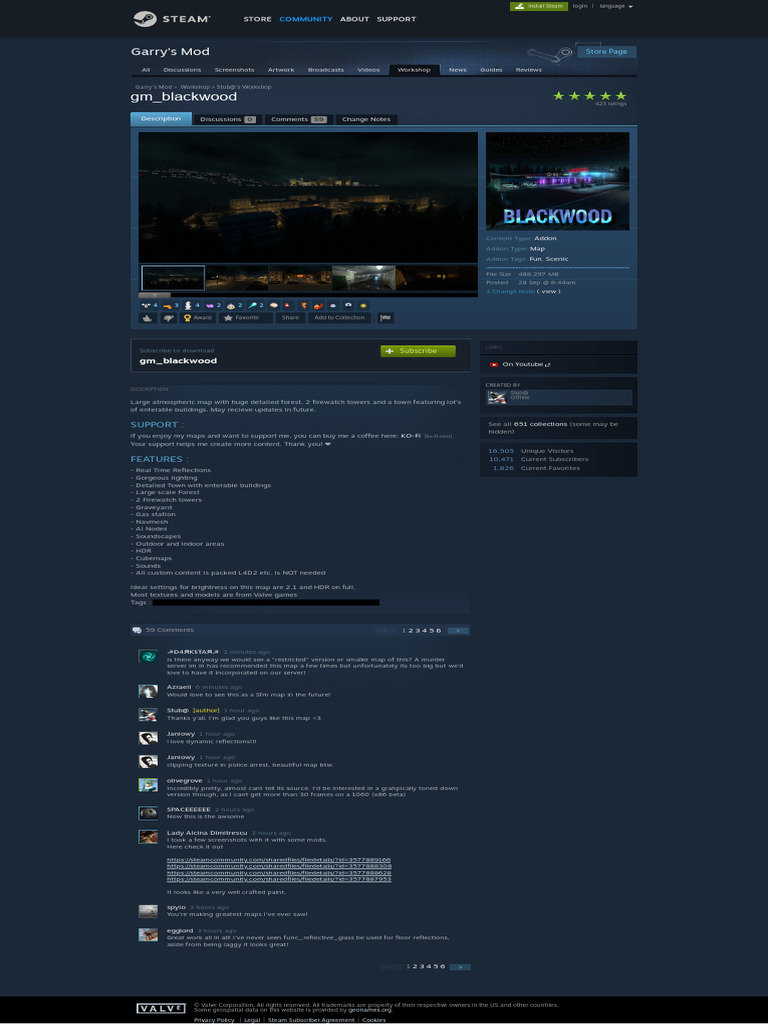The height and width of the screenshot is (1024, 768).
Task: Click Add to Collection button
Action: point(339,318)
